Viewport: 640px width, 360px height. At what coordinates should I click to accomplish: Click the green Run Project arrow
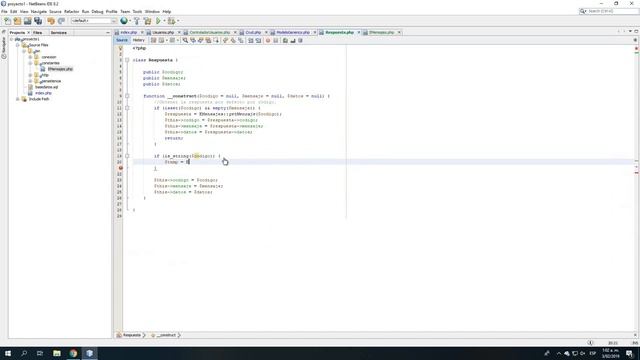click(x=158, y=21)
